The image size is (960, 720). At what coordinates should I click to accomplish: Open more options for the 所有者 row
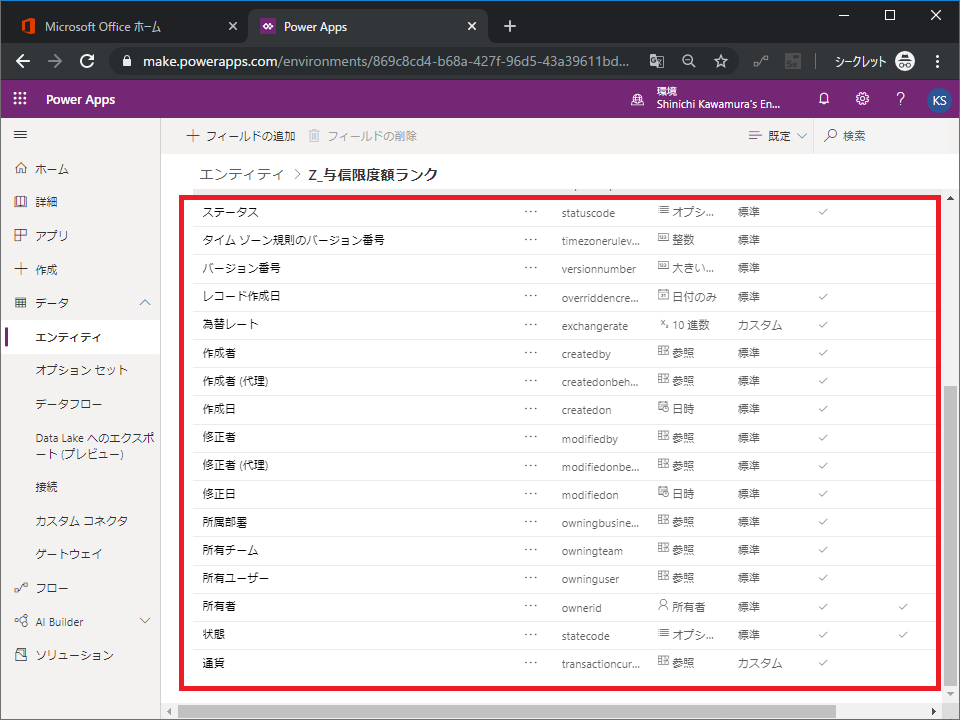click(531, 606)
